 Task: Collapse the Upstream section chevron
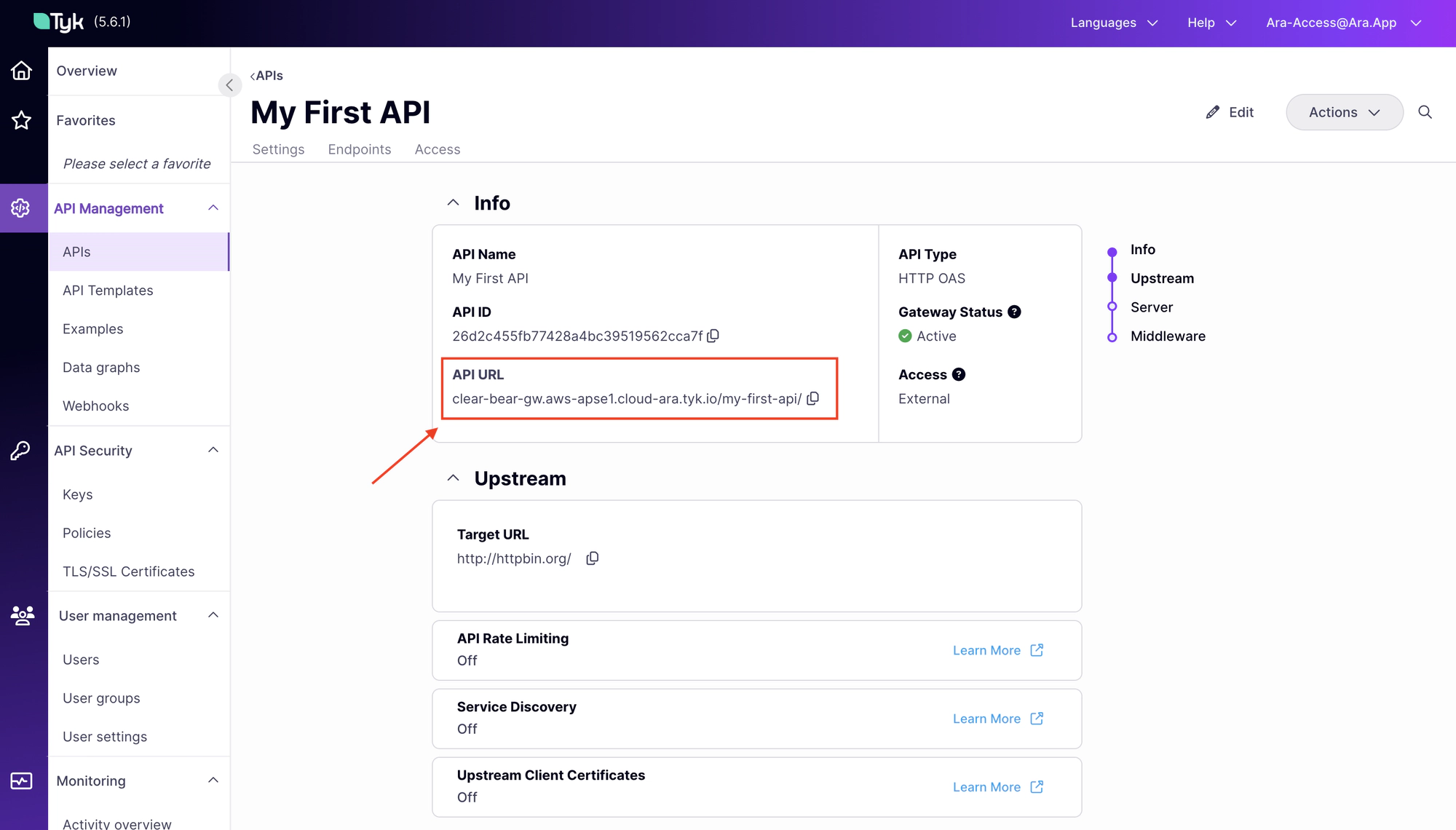coord(454,478)
